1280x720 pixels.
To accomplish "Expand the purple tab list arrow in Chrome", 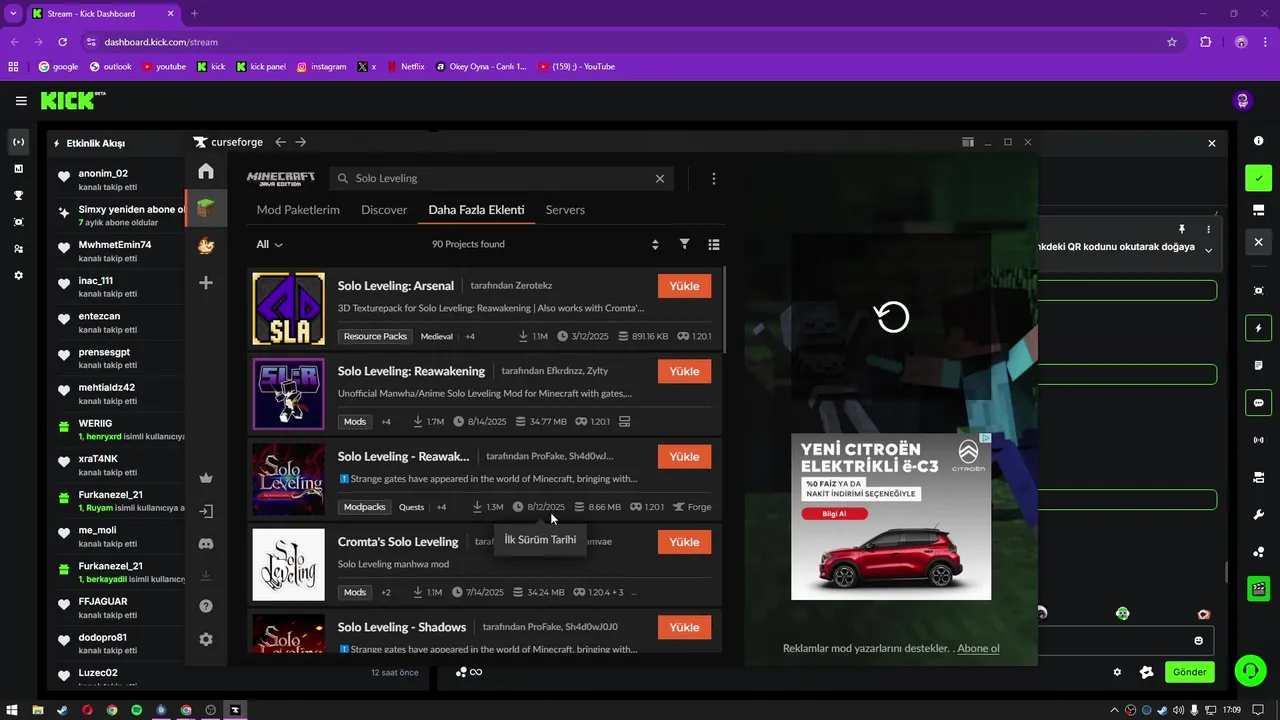I will click(13, 14).
